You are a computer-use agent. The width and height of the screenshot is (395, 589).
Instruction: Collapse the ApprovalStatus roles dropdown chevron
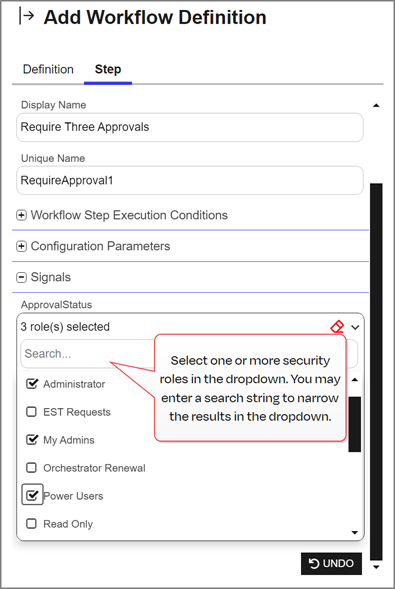[x=355, y=327]
